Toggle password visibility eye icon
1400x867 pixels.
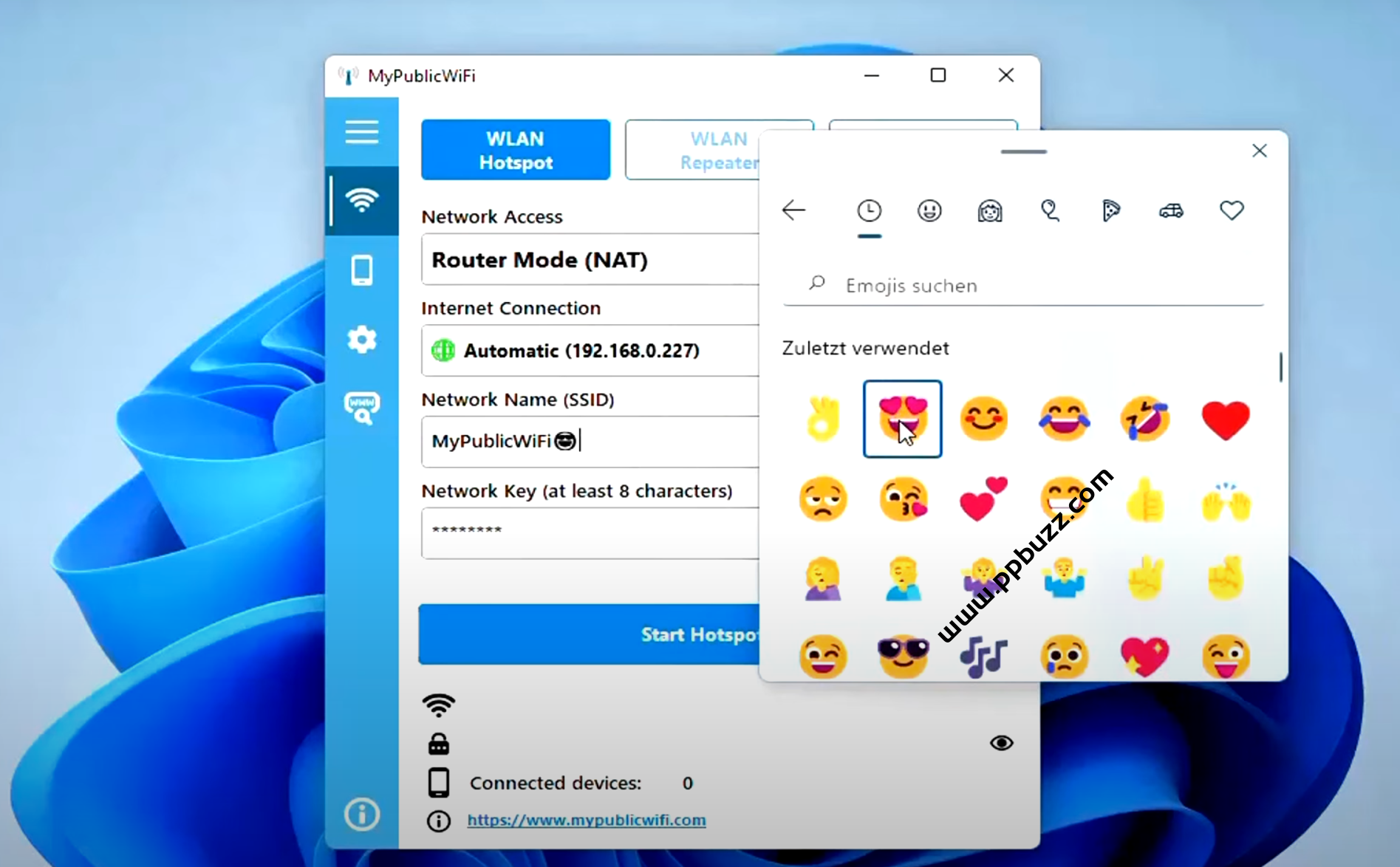pos(1001,743)
